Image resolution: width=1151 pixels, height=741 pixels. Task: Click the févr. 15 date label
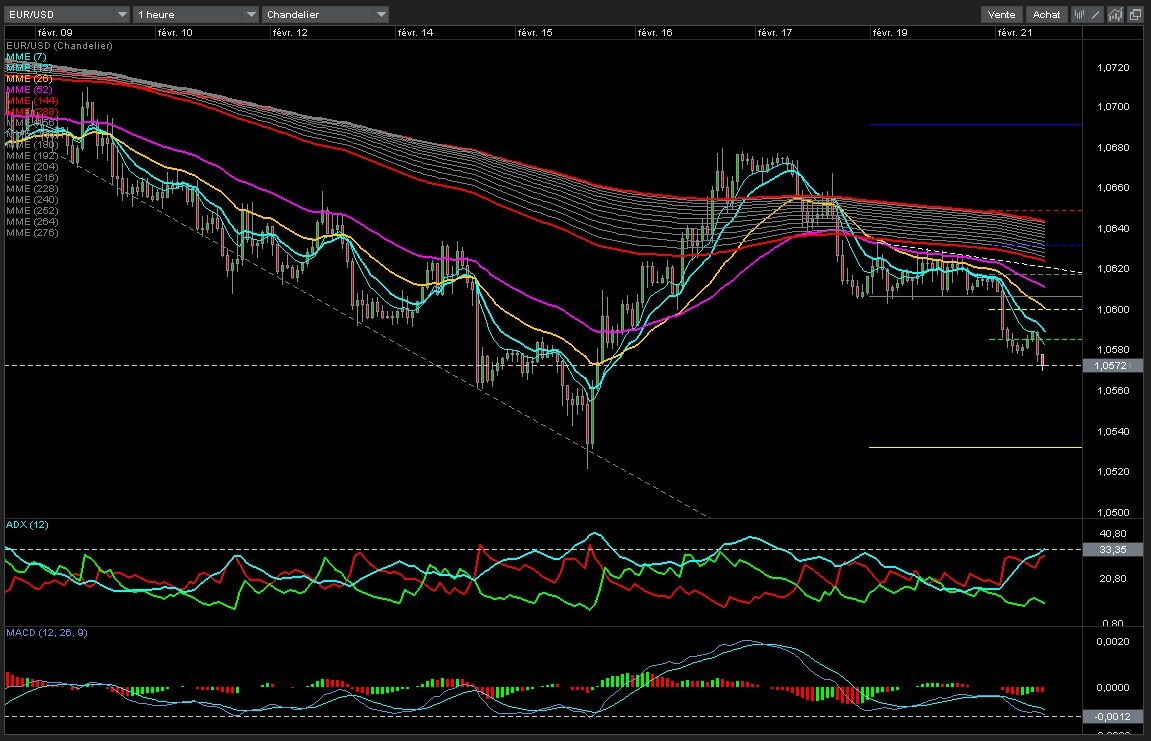click(535, 32)
